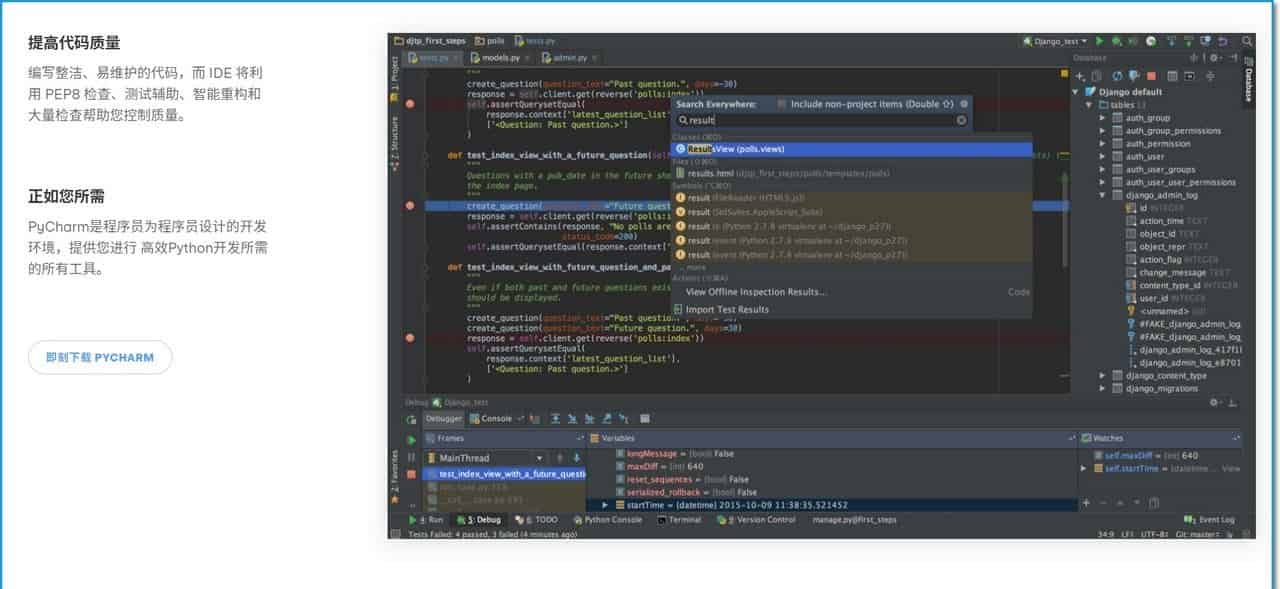Expand the auth_permission table node
Viewport: 1280px width, 589px height.
click(1103, 144)
